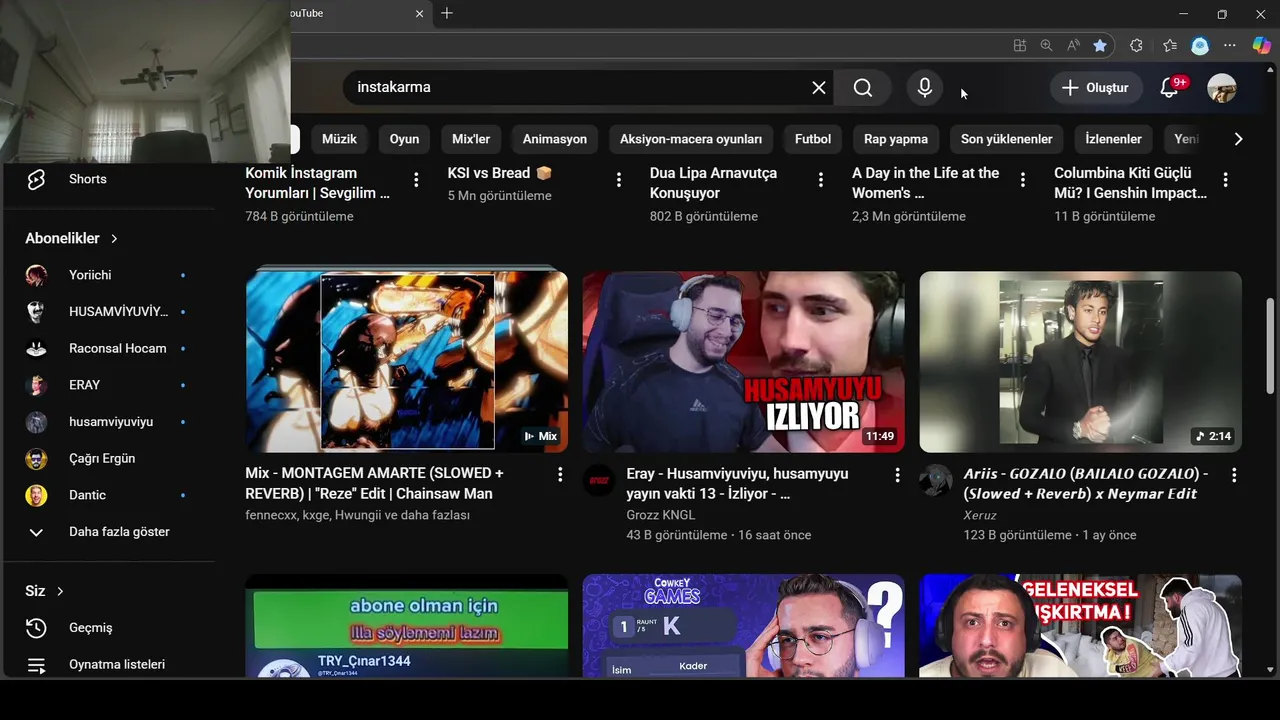Select the Müzik filter chip
This screenshot has height=720, width=1280.
tap(339, 139)
